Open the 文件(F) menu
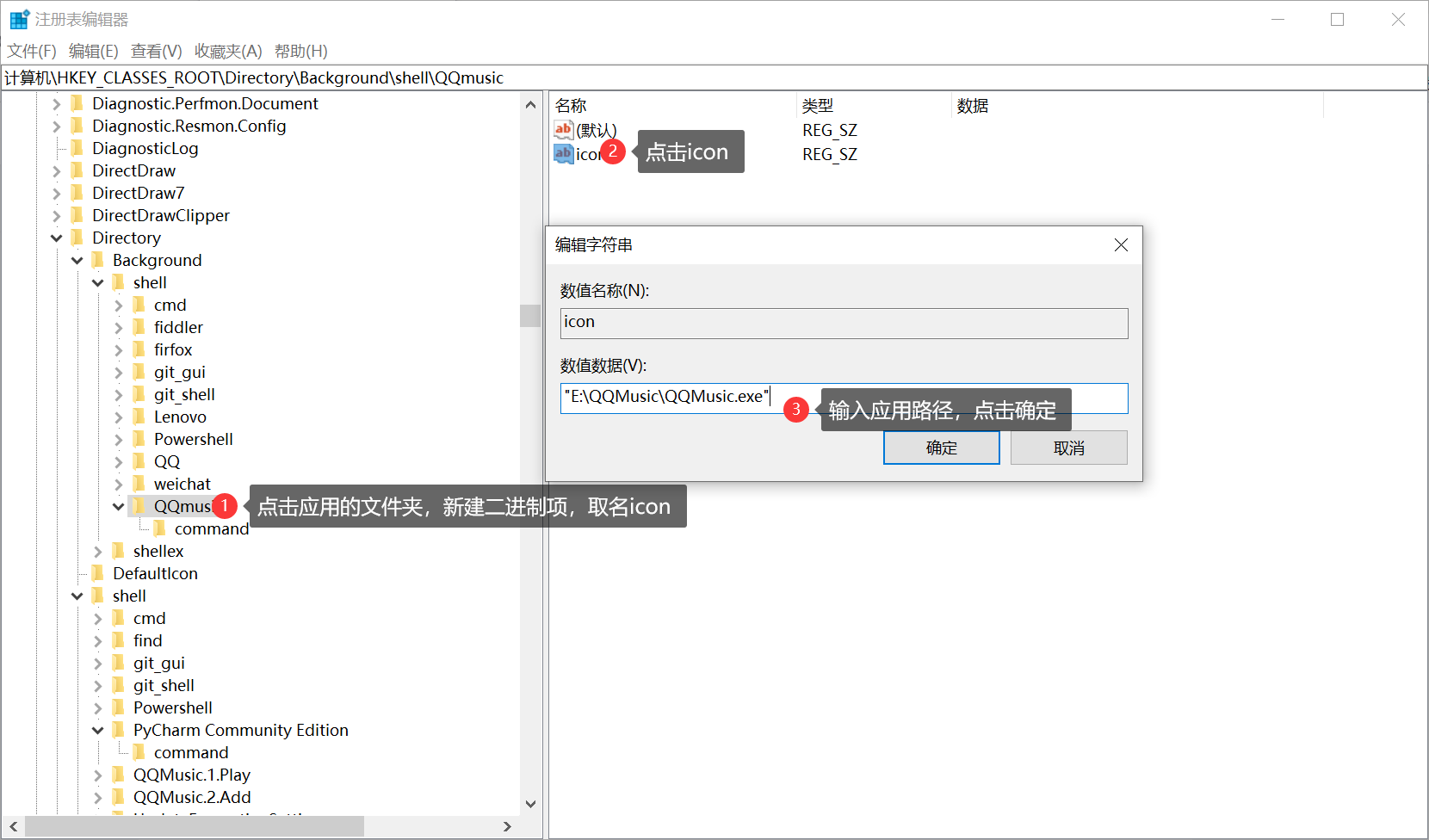 pyautogui.click(x=32, y=51)
